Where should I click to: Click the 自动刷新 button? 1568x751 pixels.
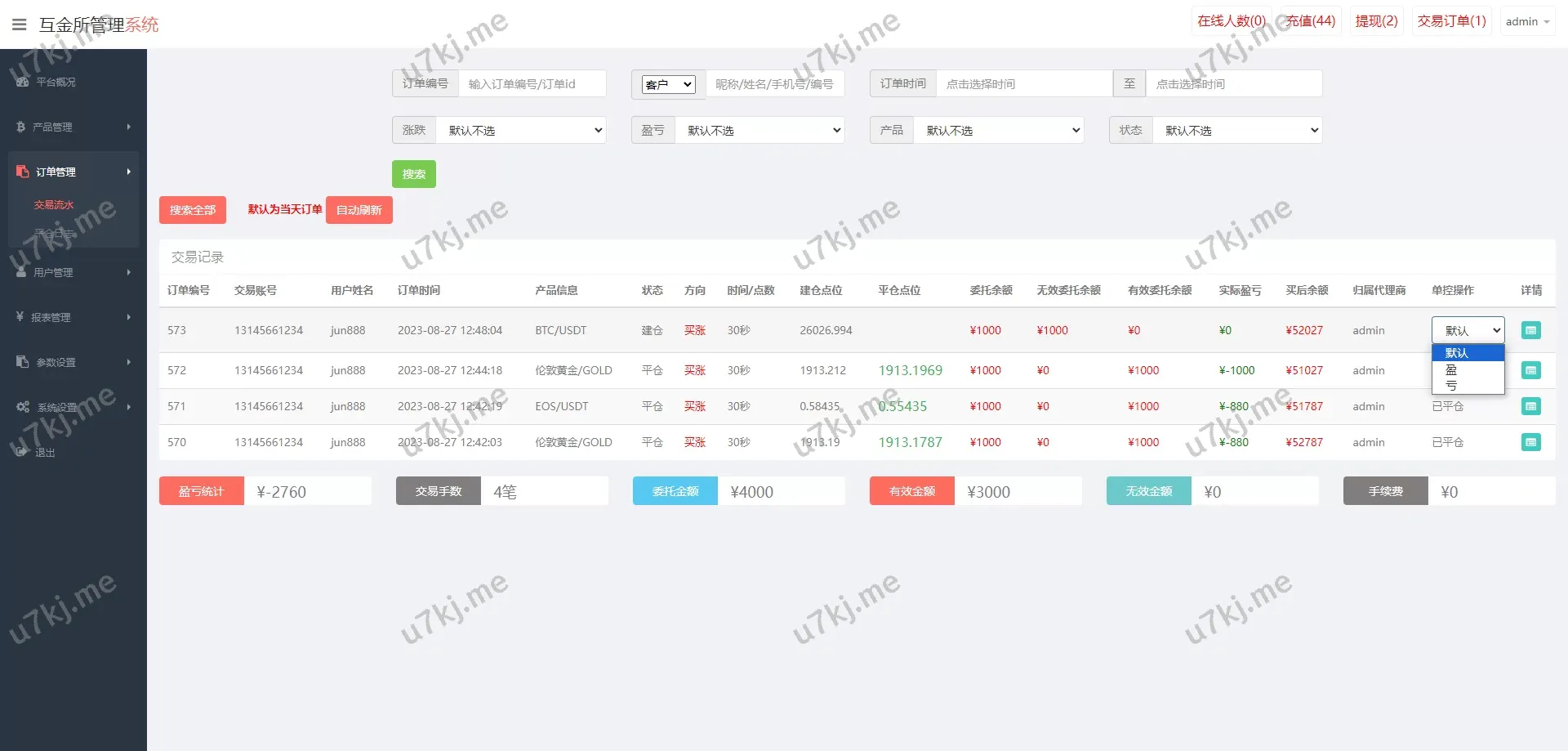pyautogui.click(x=359, y=210)
